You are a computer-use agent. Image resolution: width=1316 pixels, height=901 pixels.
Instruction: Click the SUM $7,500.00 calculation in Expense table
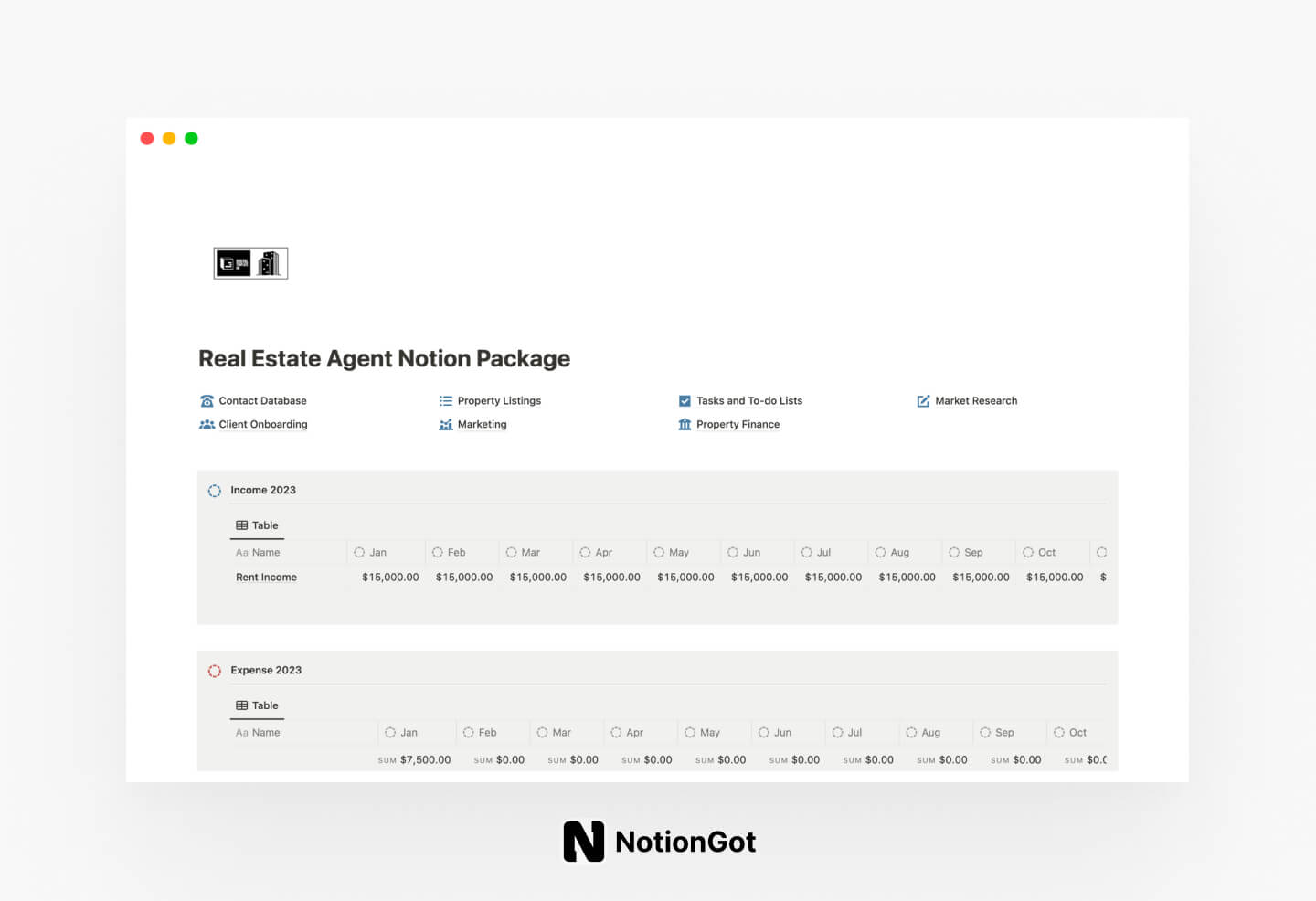(x=414, y=759)
